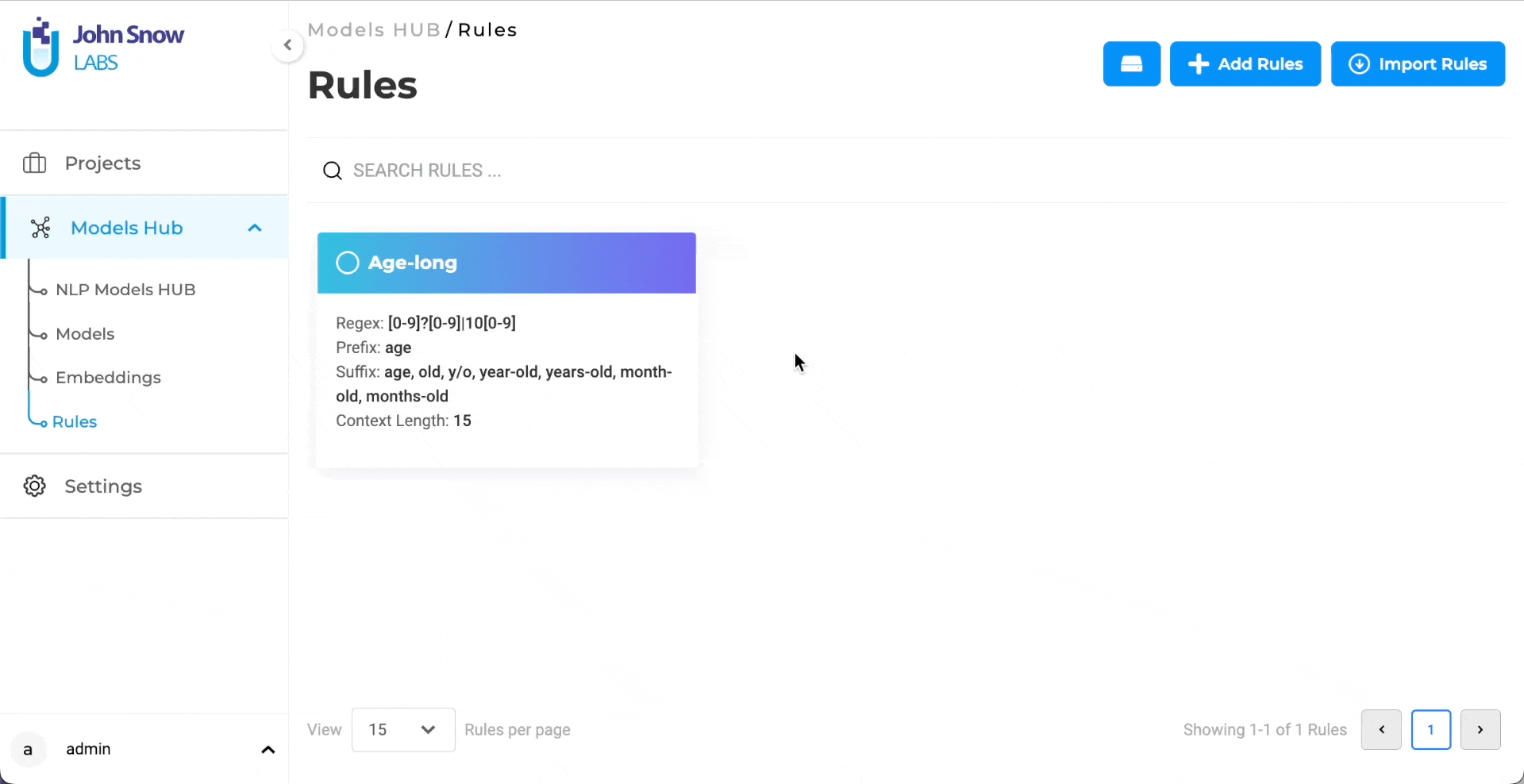Screen dimensions: 1524x784
Task: Click the Import Rules button
Action: click(1418, 63)
